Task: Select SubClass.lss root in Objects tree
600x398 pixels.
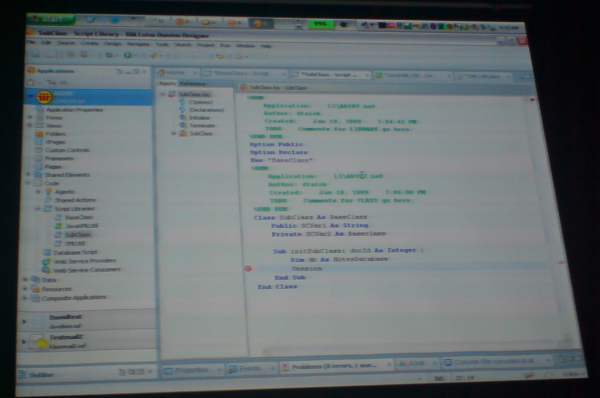Action: (x=194, y=94)
